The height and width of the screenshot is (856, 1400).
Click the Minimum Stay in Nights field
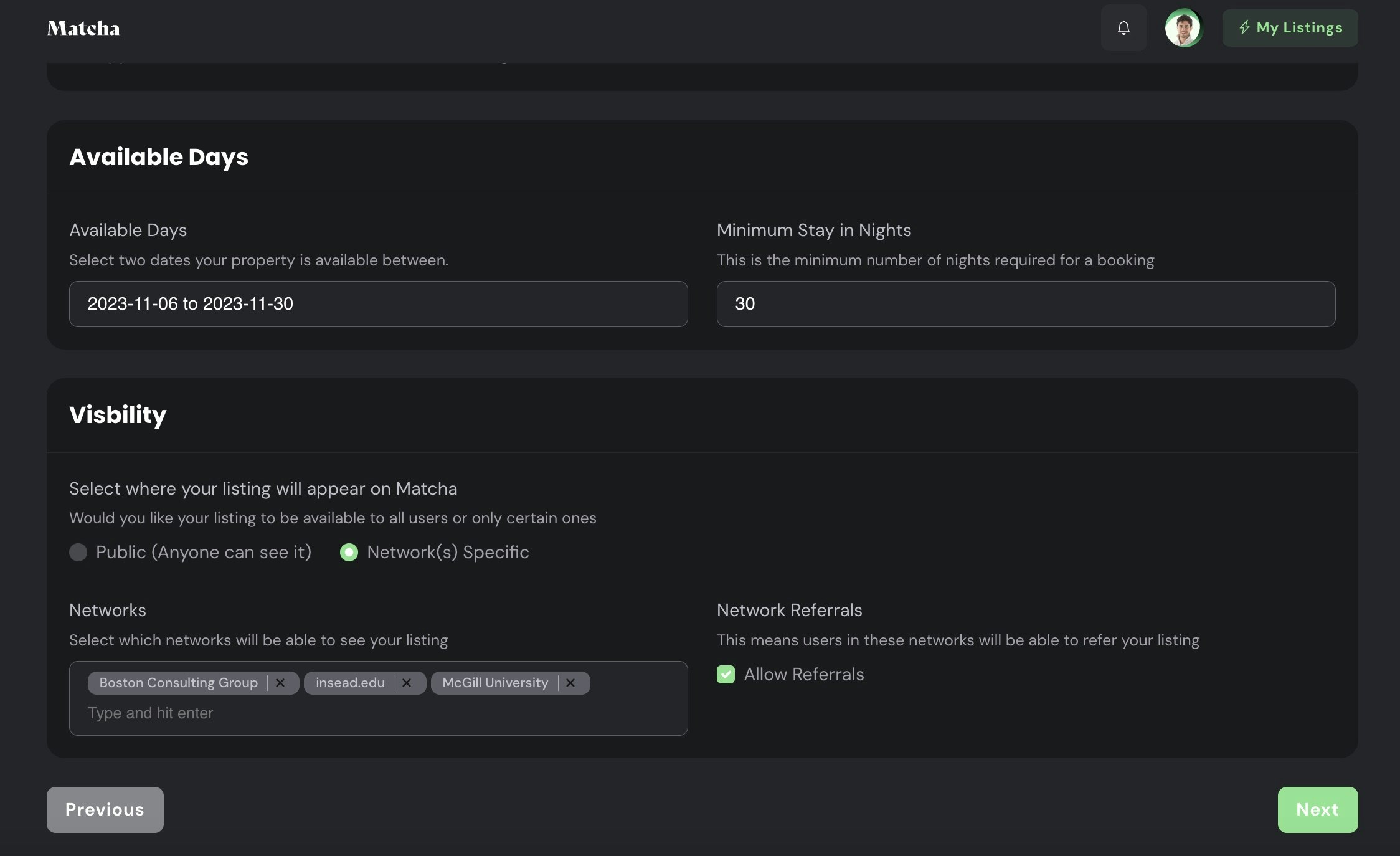[x=1025, y=304]
